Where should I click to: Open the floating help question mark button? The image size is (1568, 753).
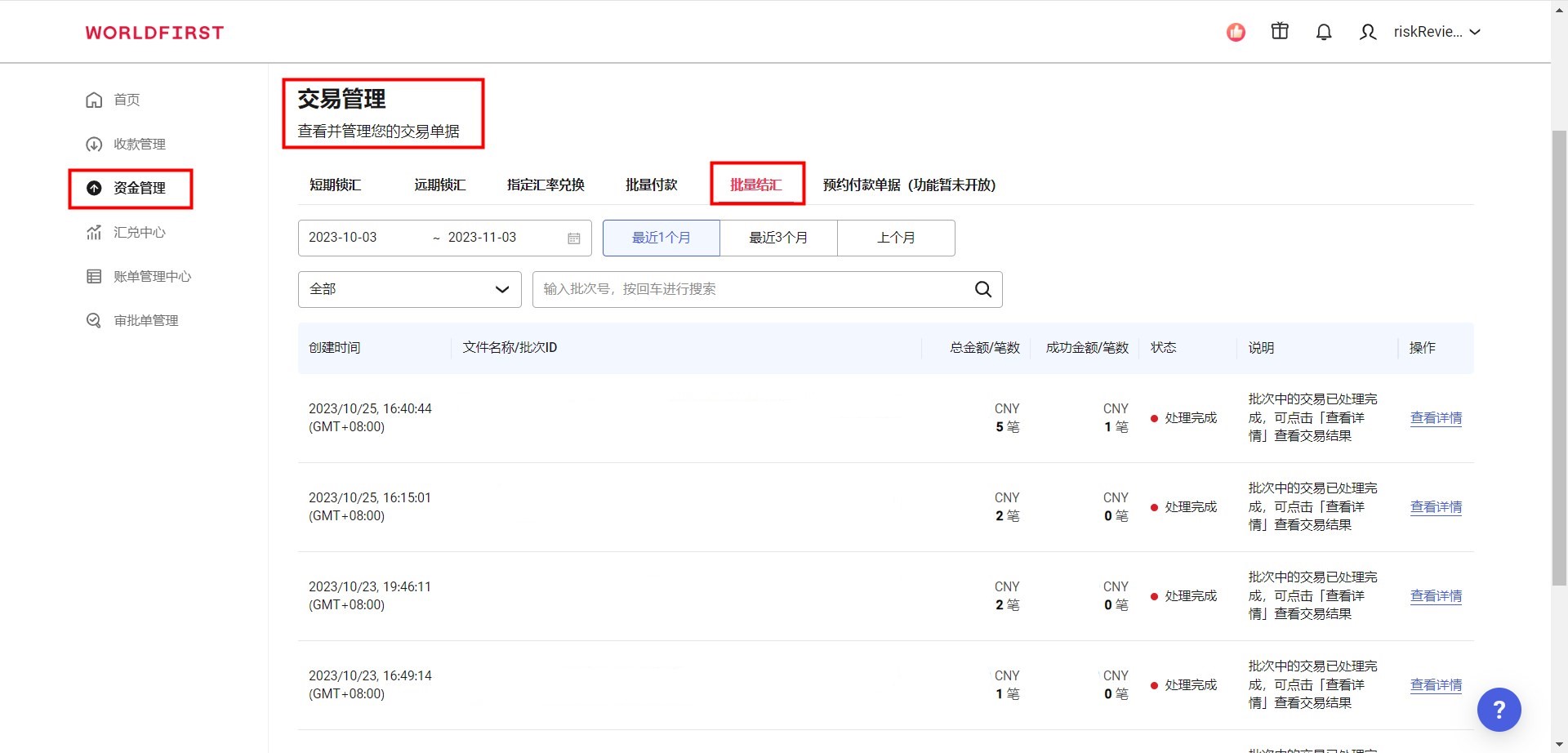[1499, 710]
